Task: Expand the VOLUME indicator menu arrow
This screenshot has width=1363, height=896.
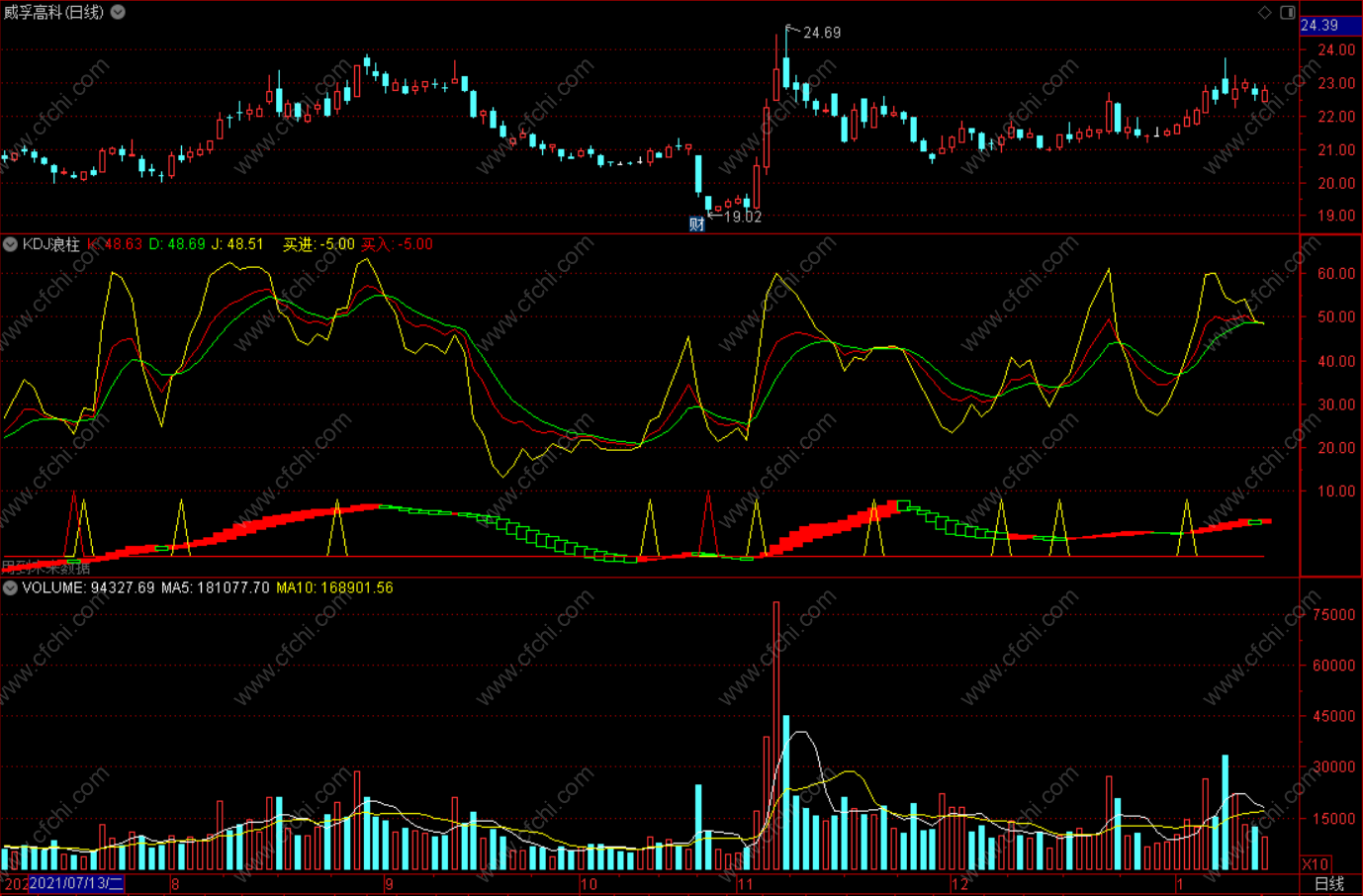Action: [10, 587]
